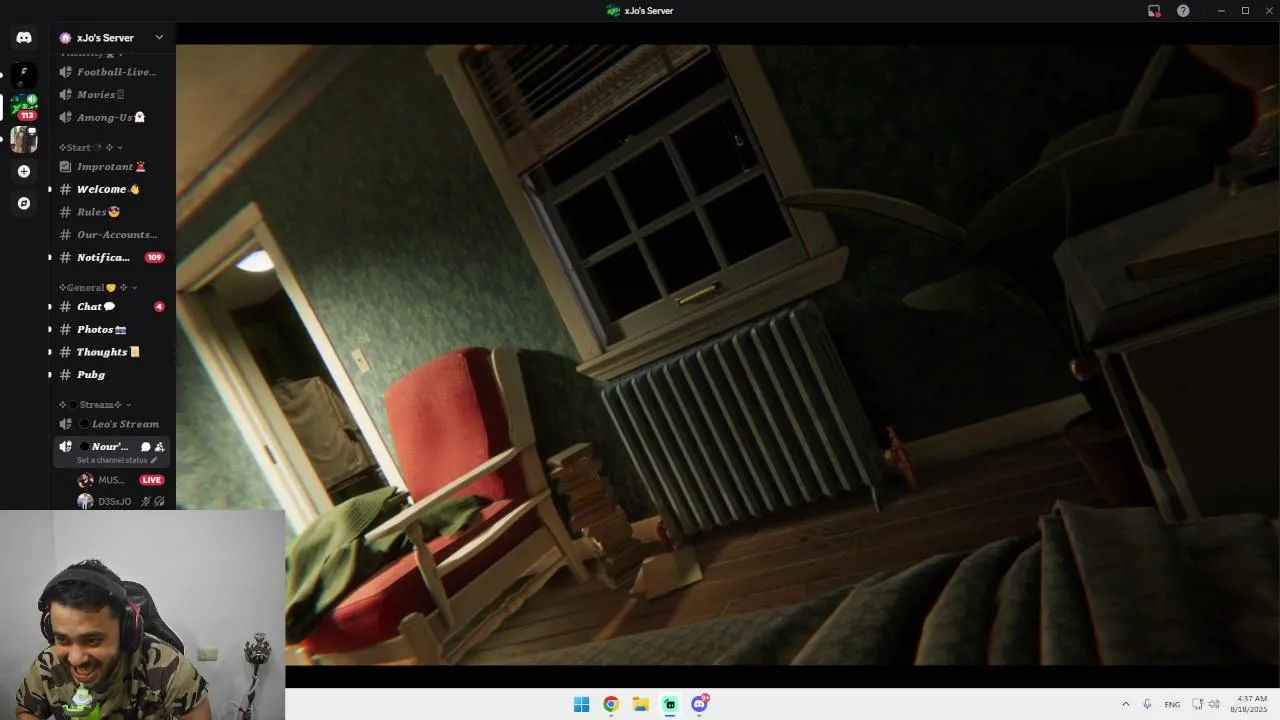Open the xJo's Server header dropdown
1280x720 pixels.
tap(111, 37)
